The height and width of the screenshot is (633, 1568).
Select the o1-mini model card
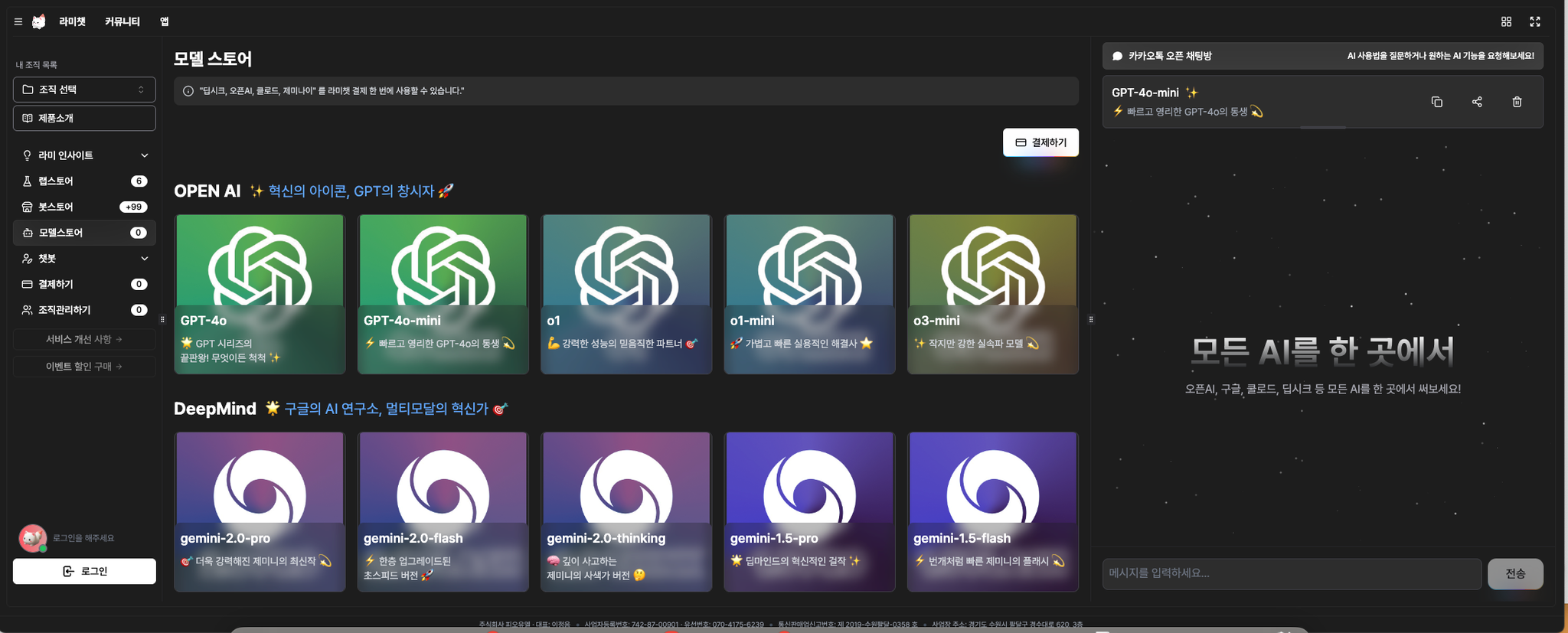click(809, 294)
